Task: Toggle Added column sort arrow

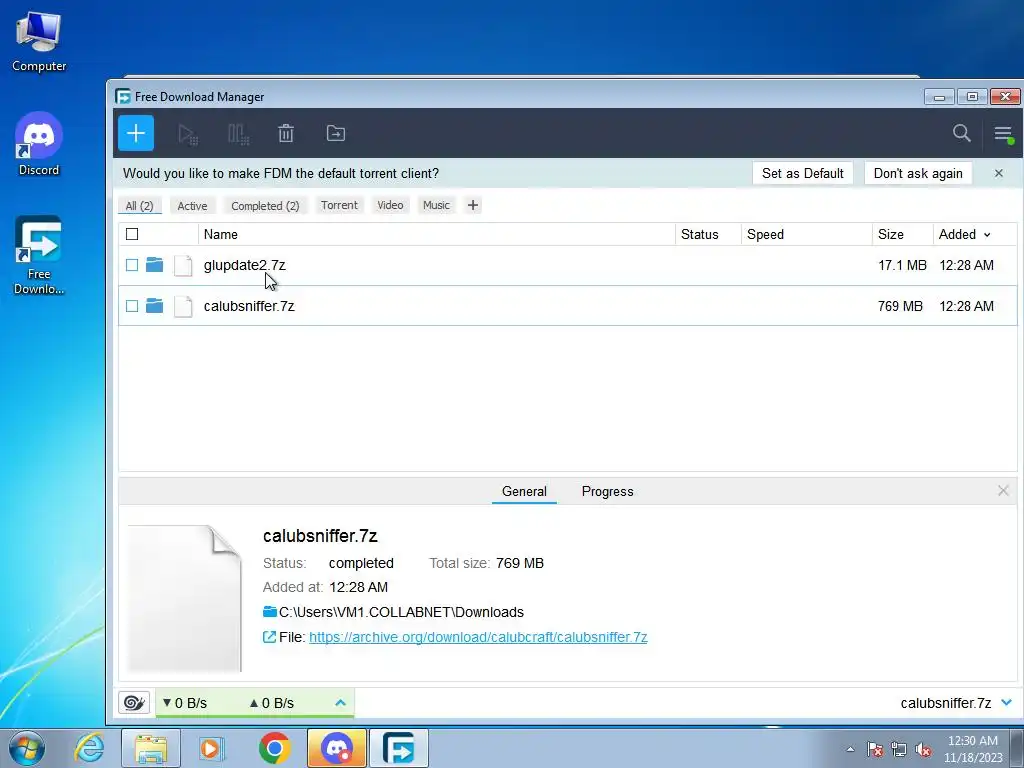Action: click(987, 235)
